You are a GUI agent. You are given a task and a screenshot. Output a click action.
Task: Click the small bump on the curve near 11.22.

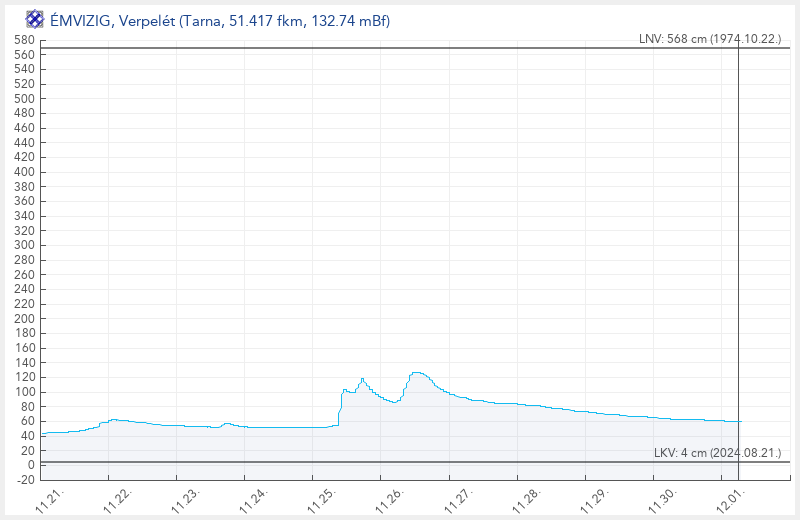tap(114, 420)
